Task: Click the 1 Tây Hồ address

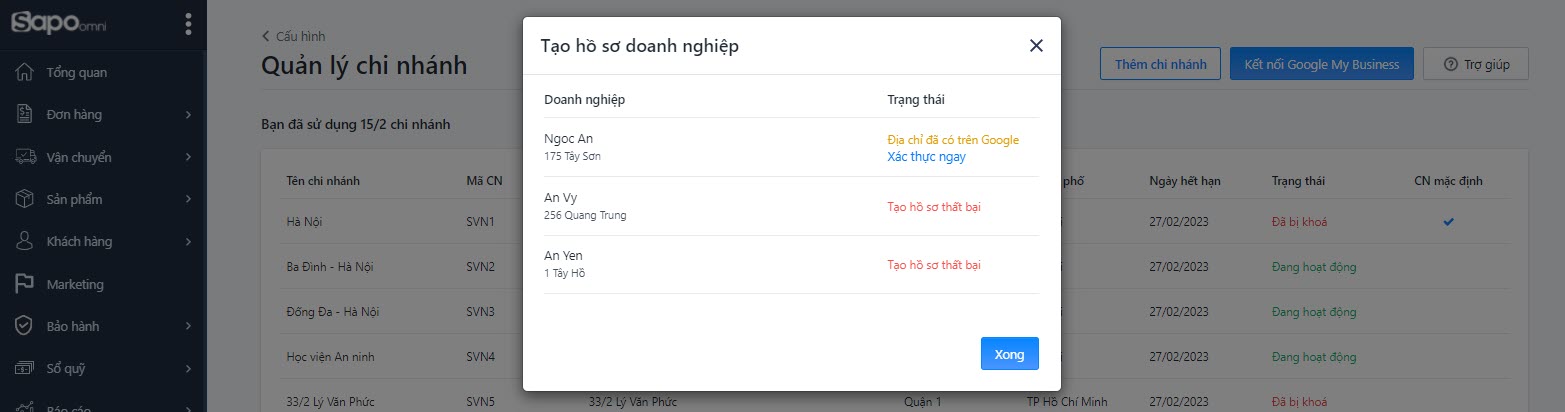Action: pos(564,273)
